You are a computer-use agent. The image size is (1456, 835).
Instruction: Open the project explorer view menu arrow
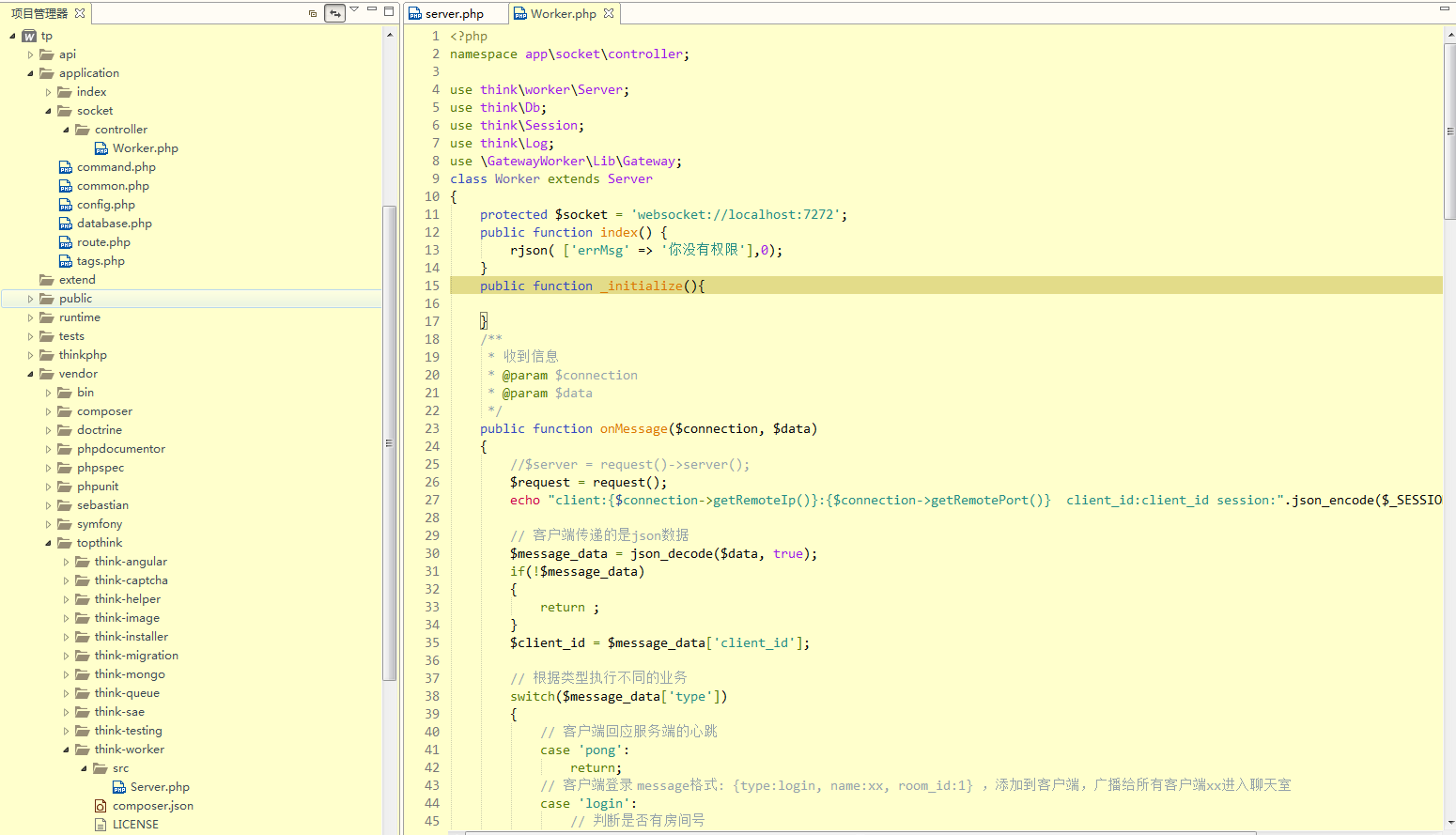354,10
